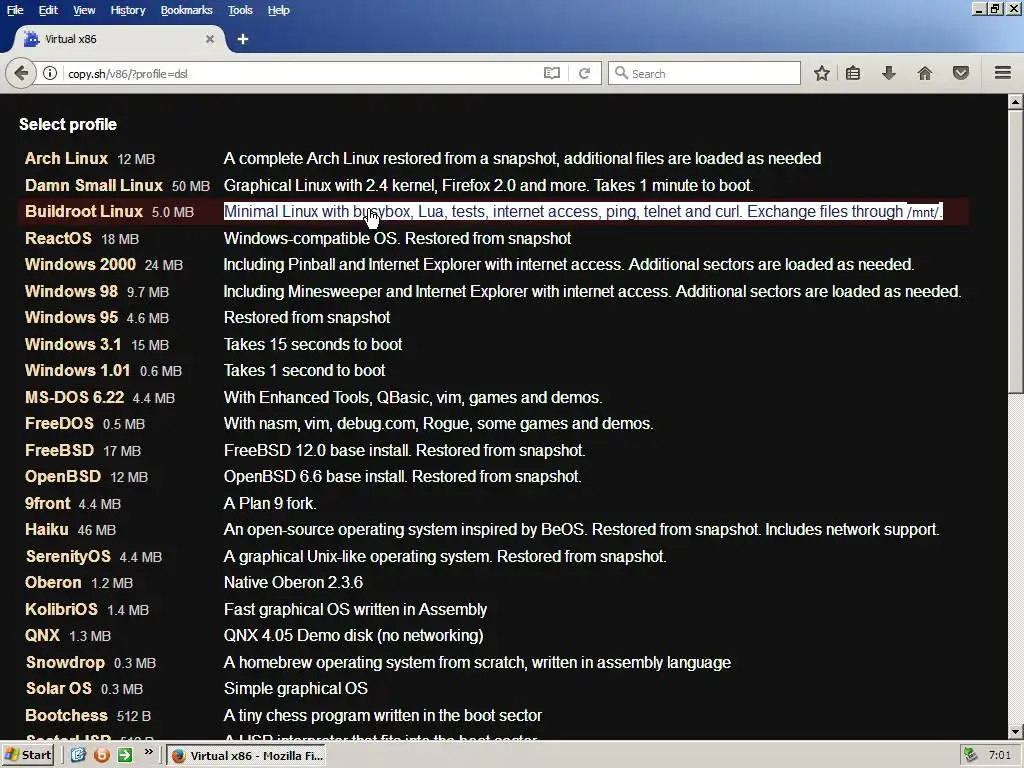Open the View menu

point(84,10)
